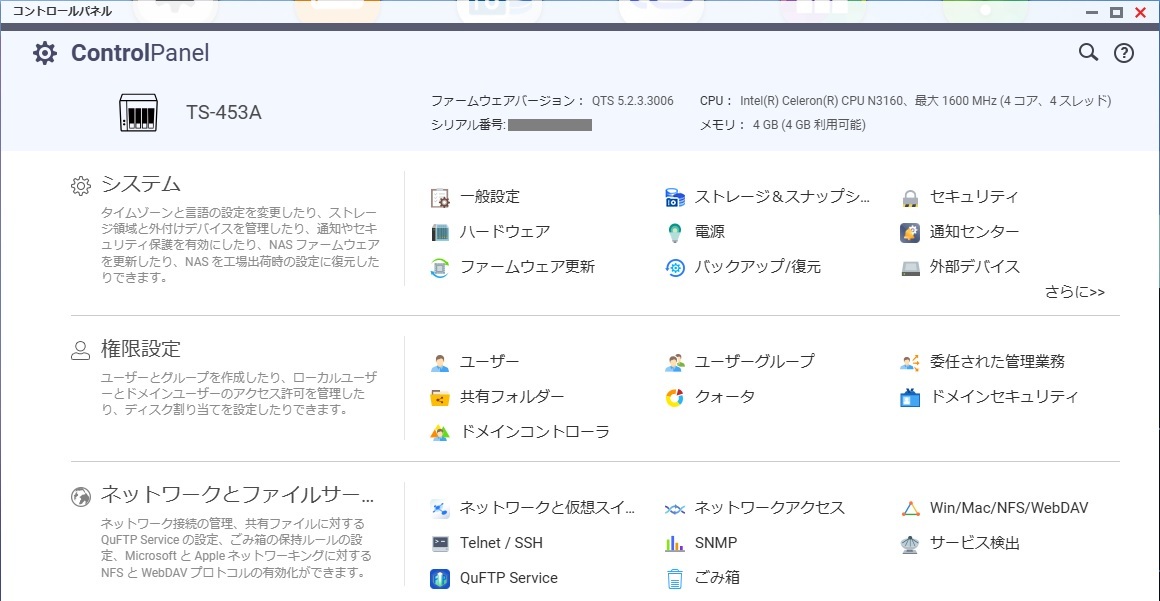The image size is (1160, 601).
Task: Open the ユーザー management icon
Action: tap(487, 361)
